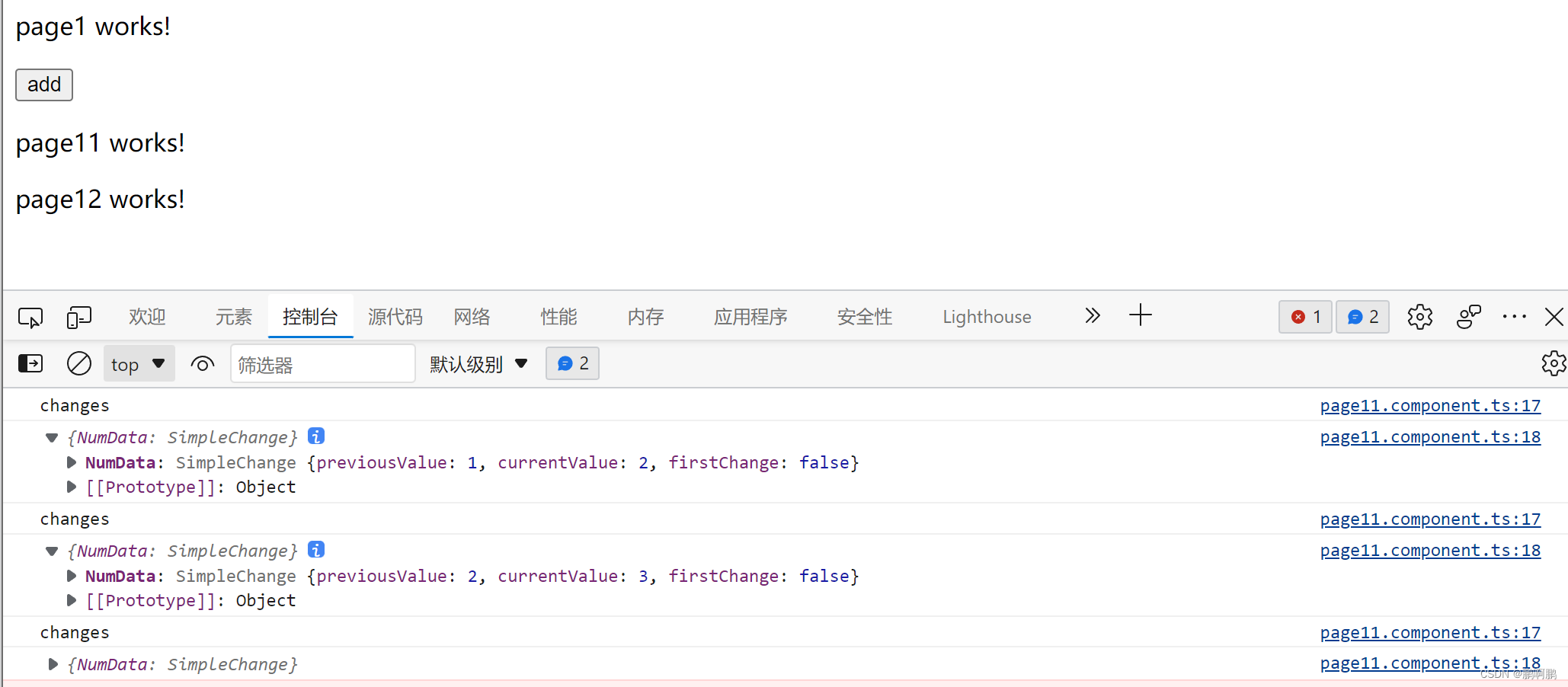Open DevTools settings gear
The image size is (1568, 687).
(x=1420, y=317)
